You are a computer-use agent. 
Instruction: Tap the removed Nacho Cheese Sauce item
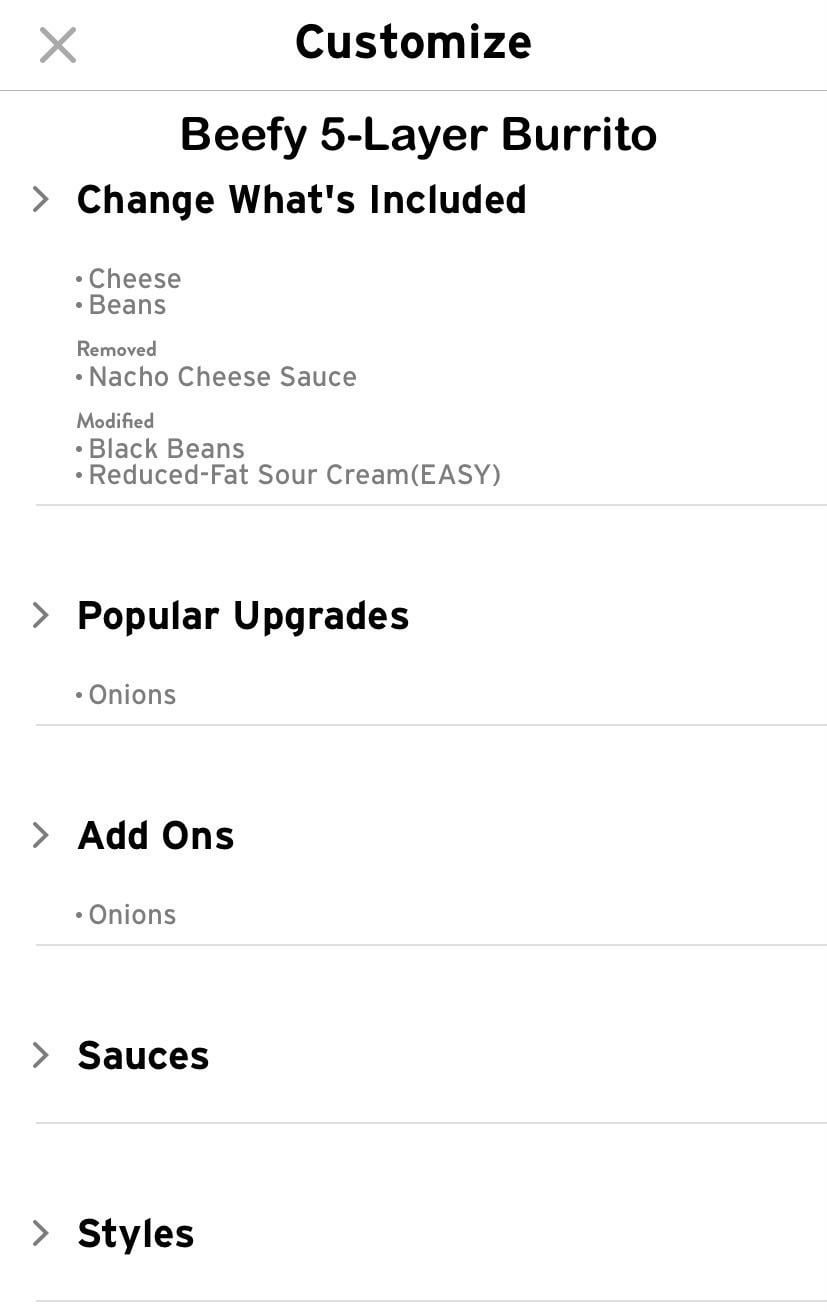click(x=222, y=377)
